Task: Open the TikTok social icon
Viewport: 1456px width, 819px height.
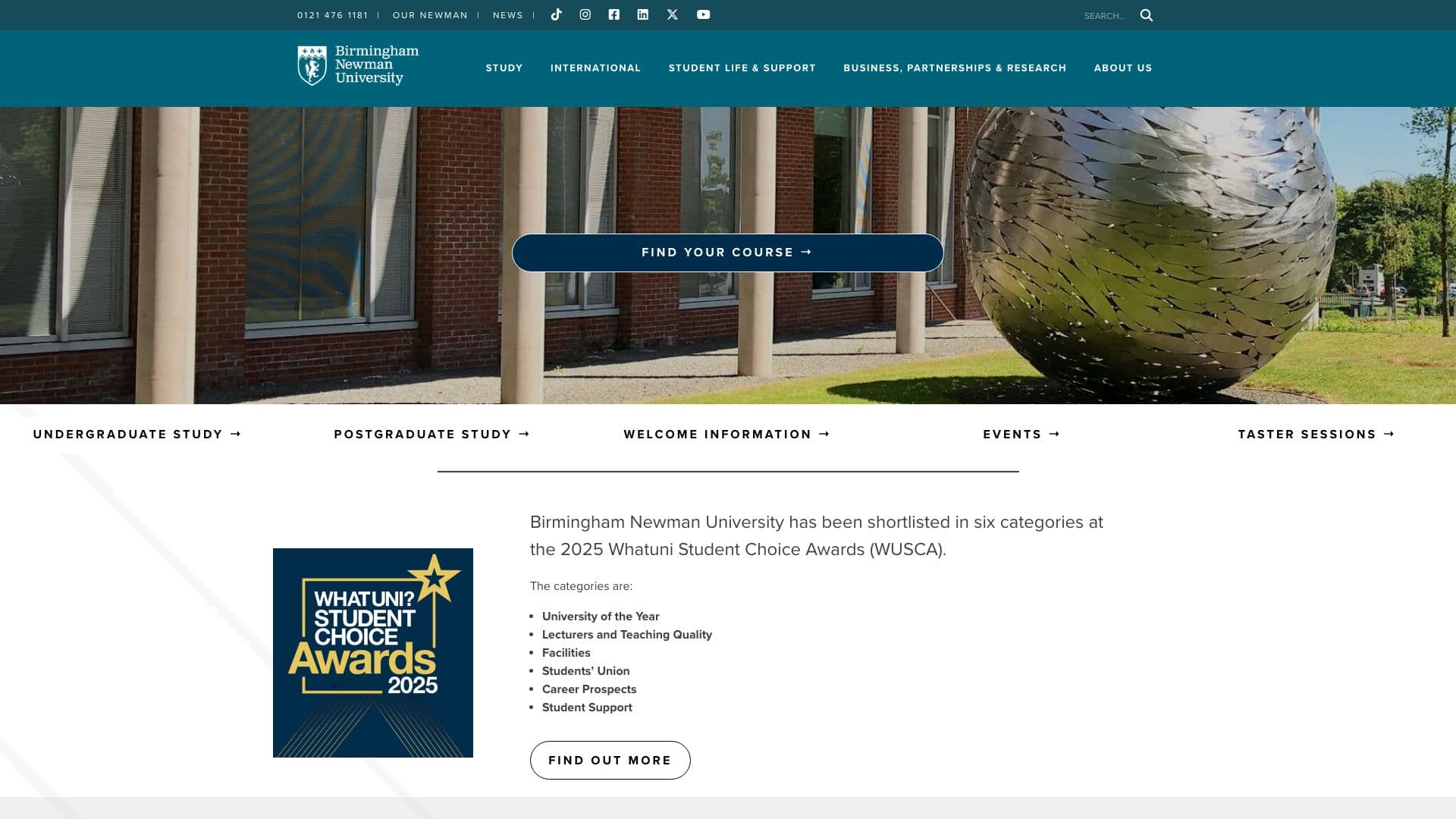Action: (x=556, y=14)
